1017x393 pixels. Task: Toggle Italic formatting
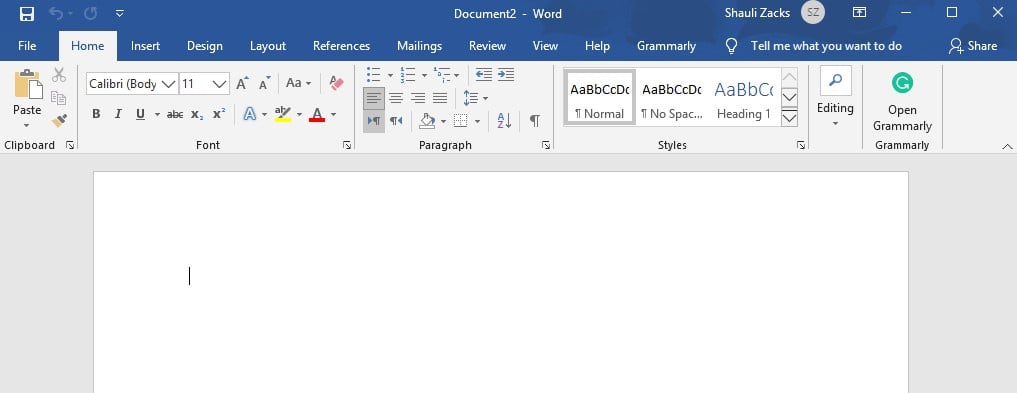[118, 114]
